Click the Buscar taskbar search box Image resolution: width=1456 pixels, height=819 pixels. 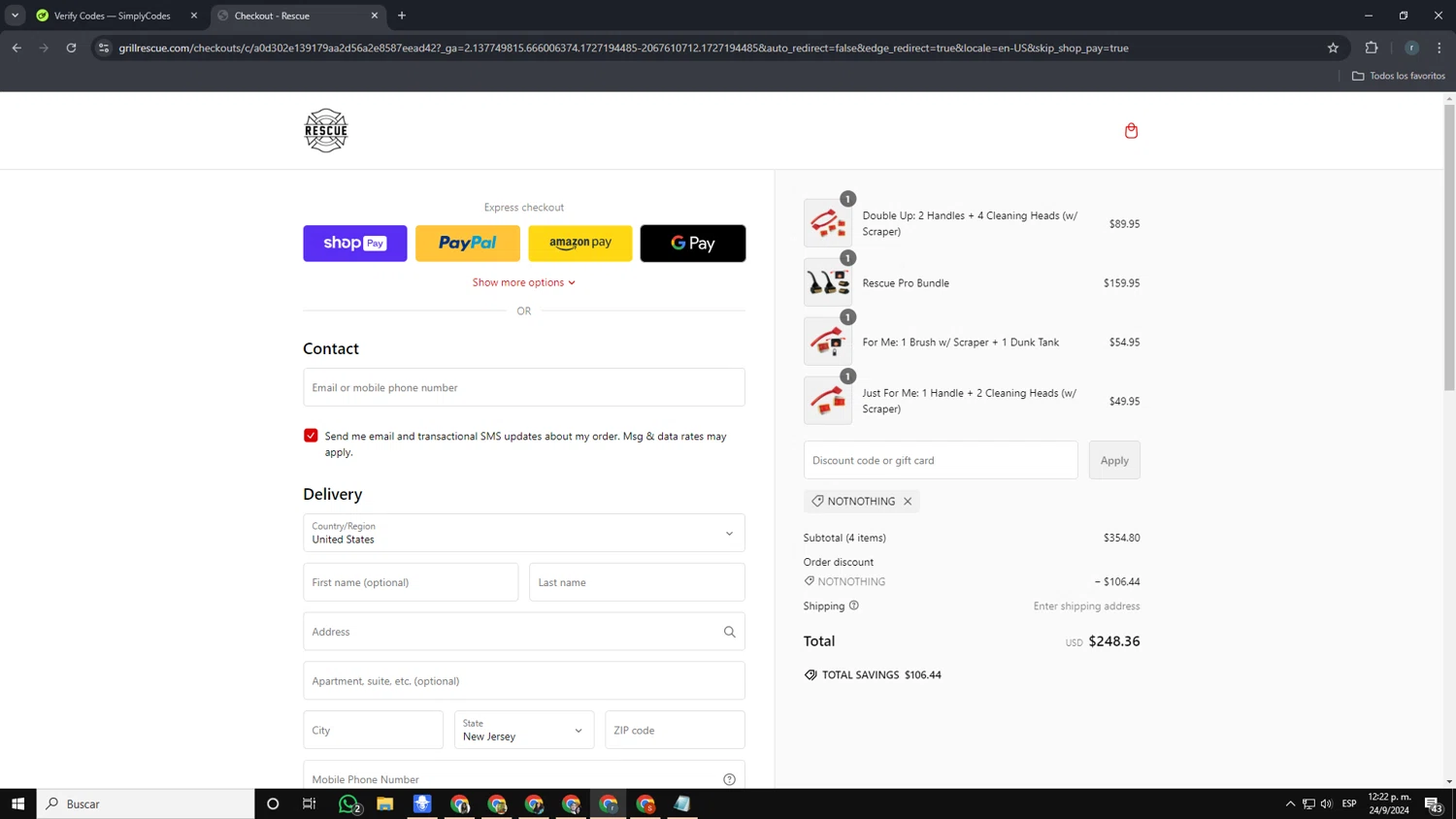[x=146, y=803]
